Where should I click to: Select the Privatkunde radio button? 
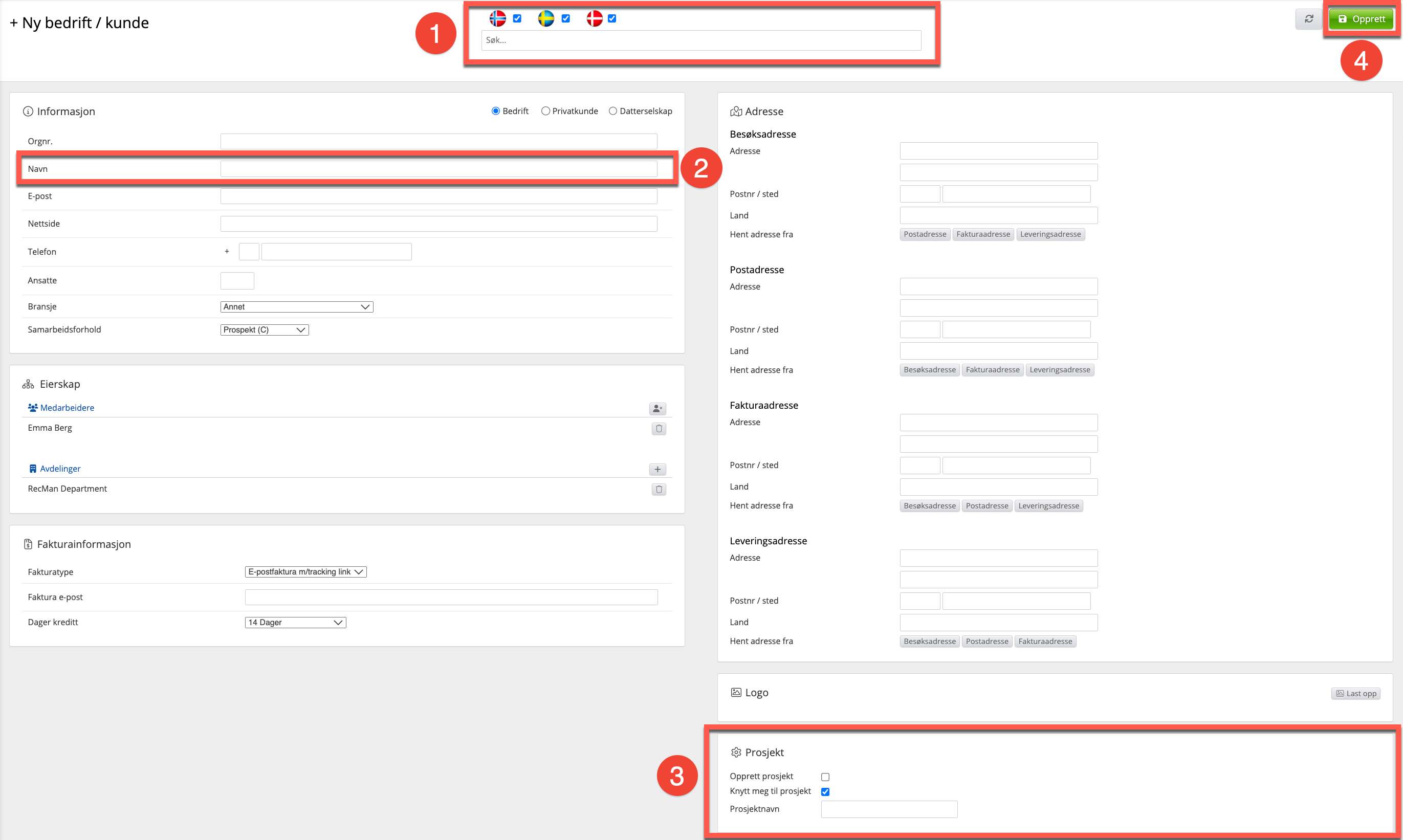[545, 111]
